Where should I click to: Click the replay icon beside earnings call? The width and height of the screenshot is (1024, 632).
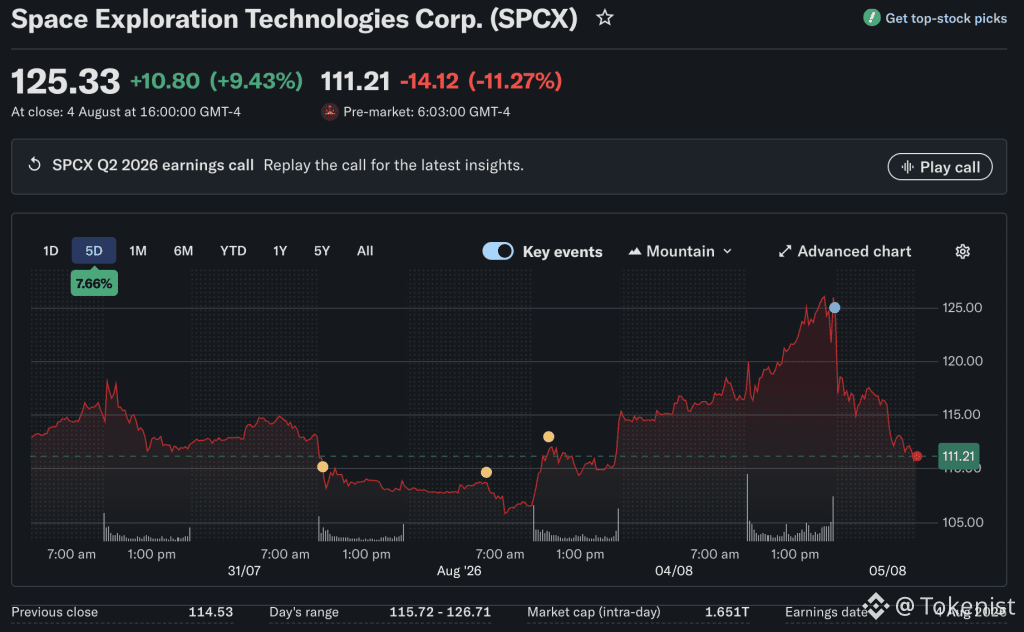(x=35, y=165)
